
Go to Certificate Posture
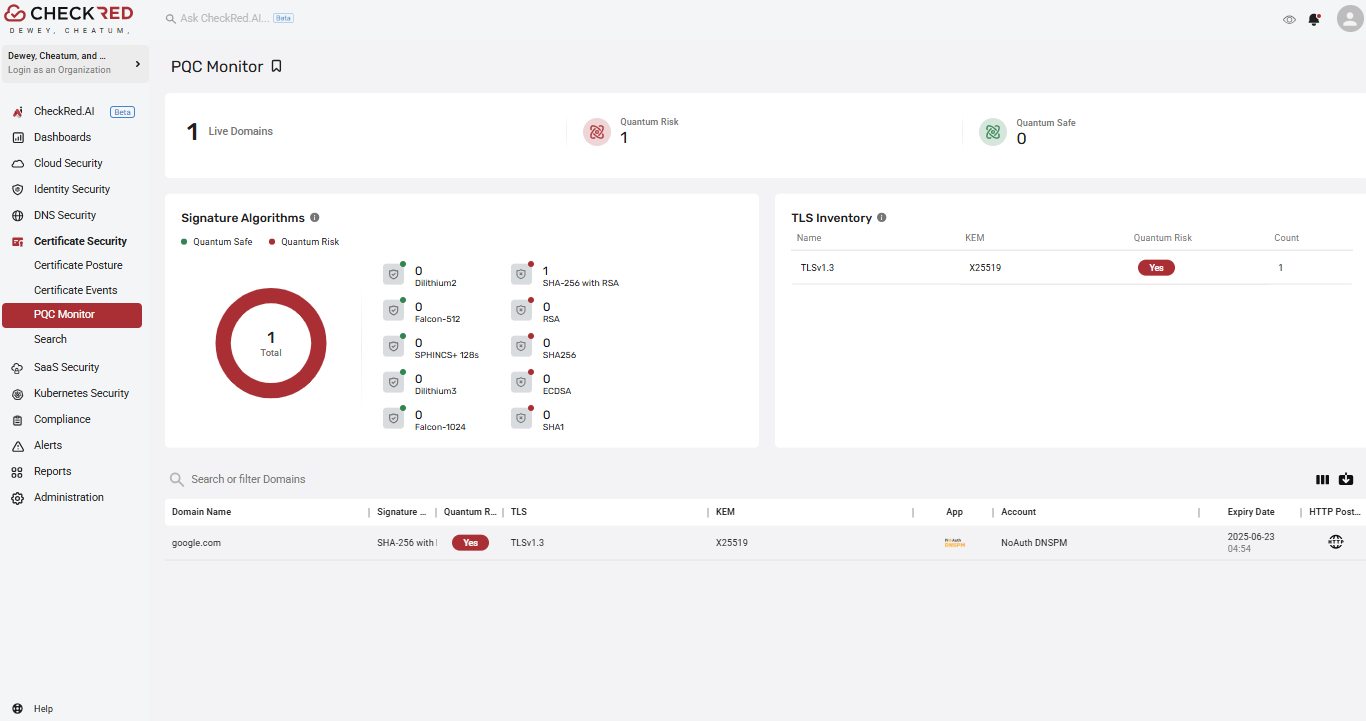[x=78, y=265]
